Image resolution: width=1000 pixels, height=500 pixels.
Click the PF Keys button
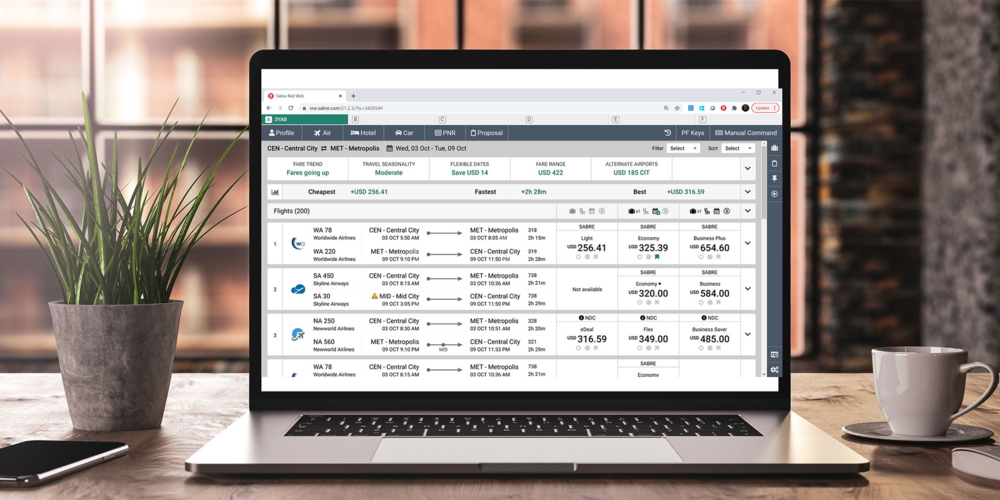point(692,133)
